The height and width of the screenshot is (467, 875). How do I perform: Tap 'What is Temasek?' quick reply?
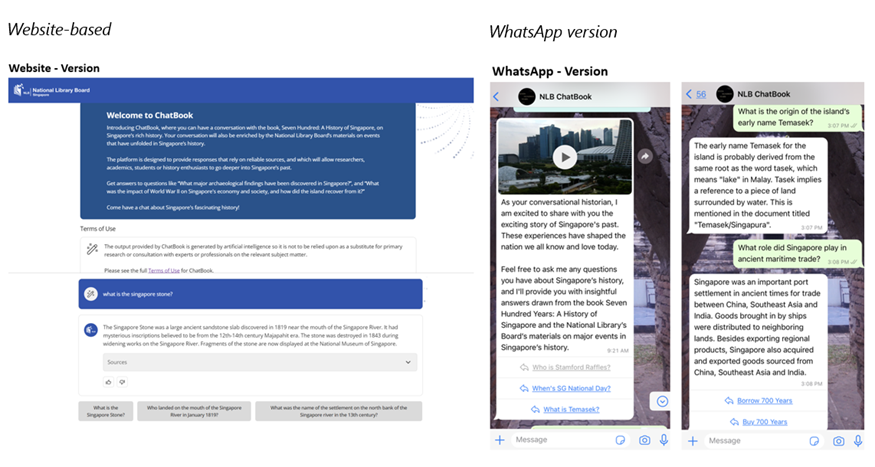click(566, 409)
